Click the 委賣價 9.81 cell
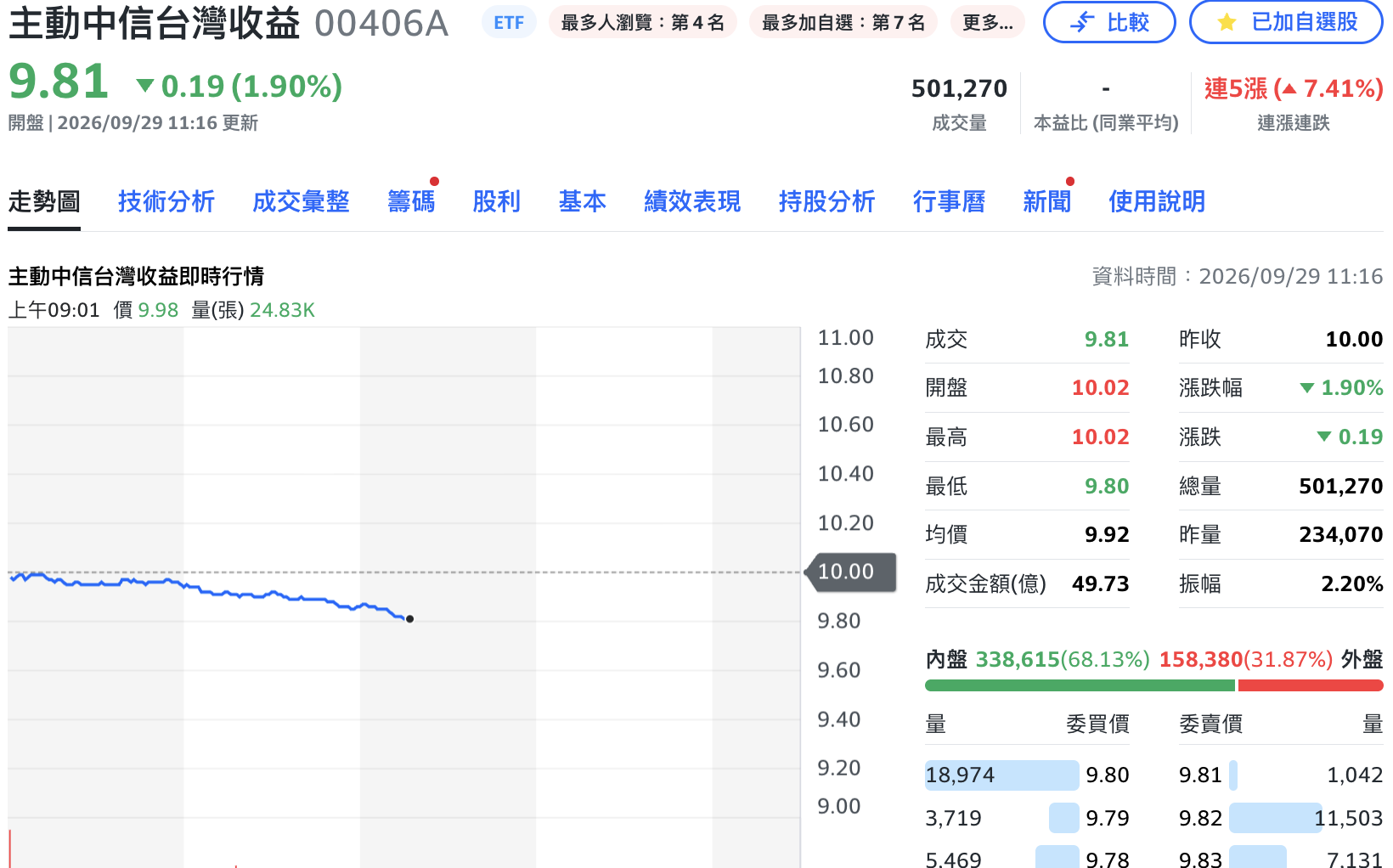 pyautogui.click(x=1200, y=775)
